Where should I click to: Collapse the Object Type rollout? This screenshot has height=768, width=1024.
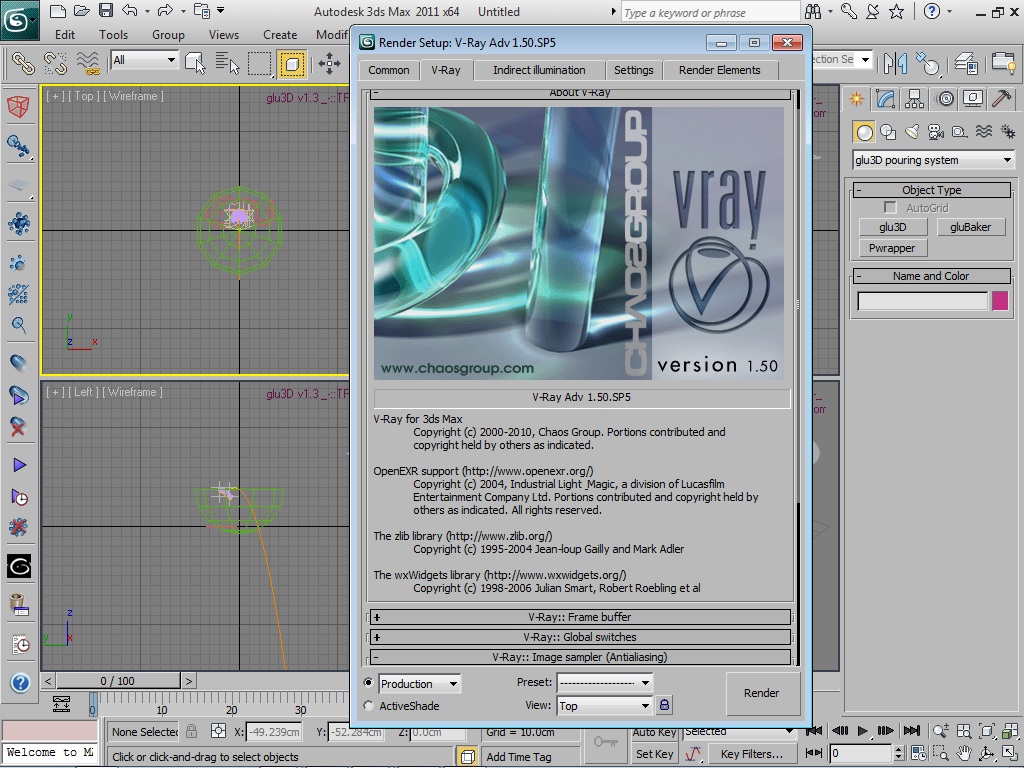click(931, 190)
